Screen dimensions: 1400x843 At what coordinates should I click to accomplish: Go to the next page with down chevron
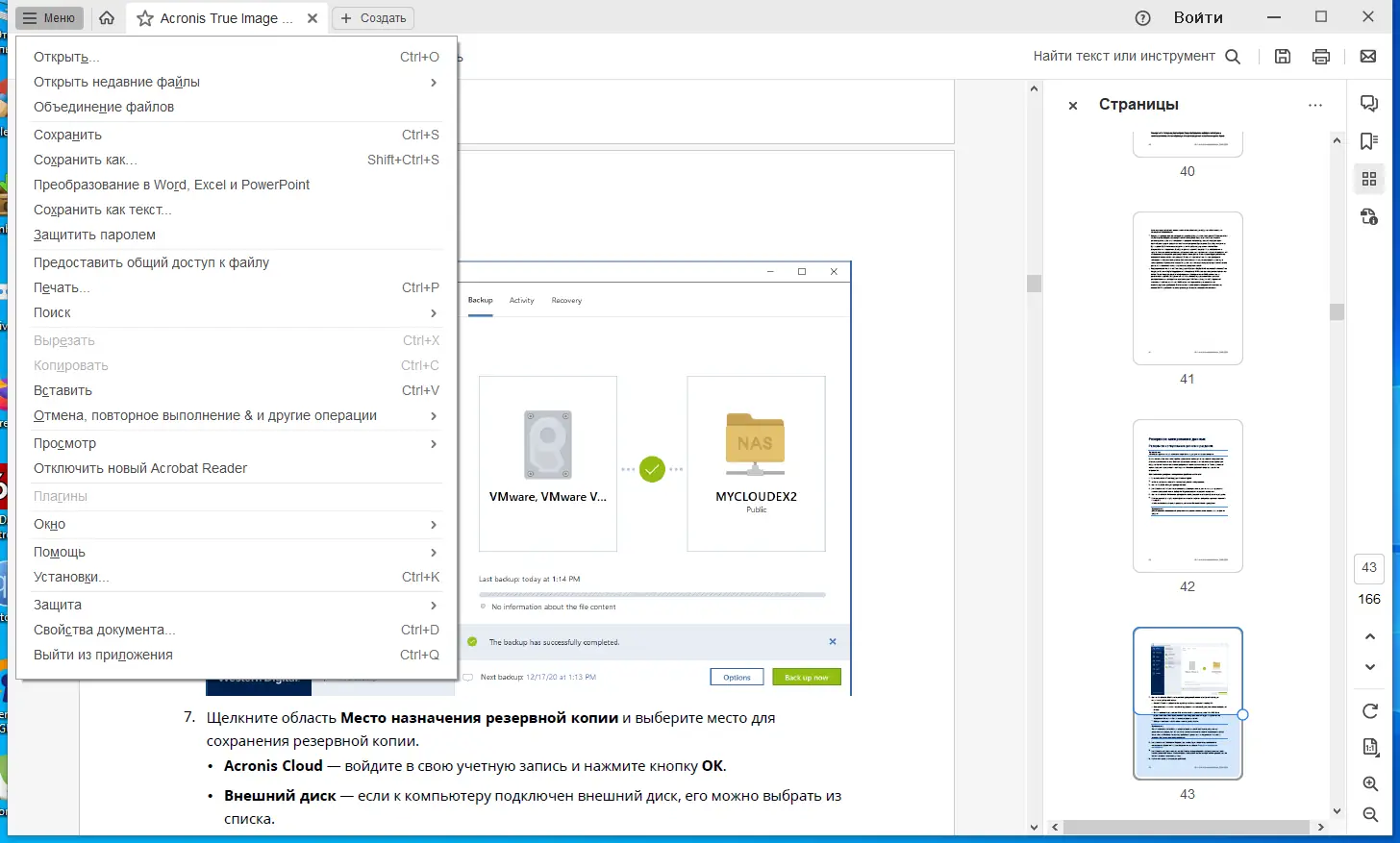pyautogui.click(x=1370, y=667)
